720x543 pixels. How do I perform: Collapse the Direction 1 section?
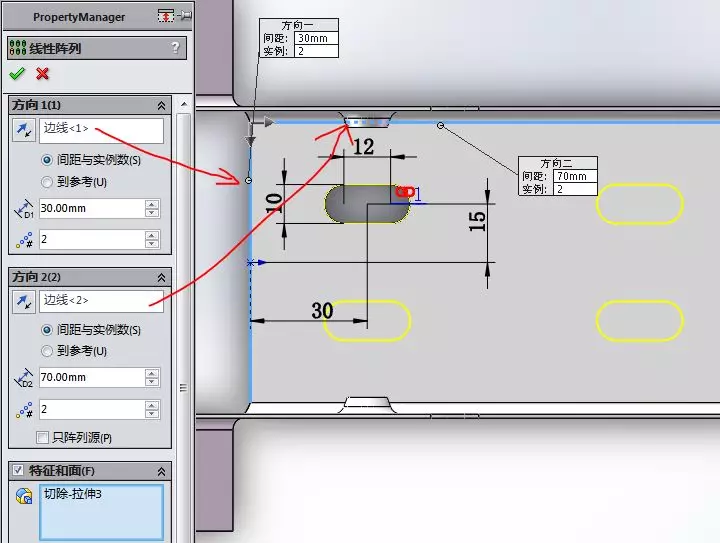(161, 106)
